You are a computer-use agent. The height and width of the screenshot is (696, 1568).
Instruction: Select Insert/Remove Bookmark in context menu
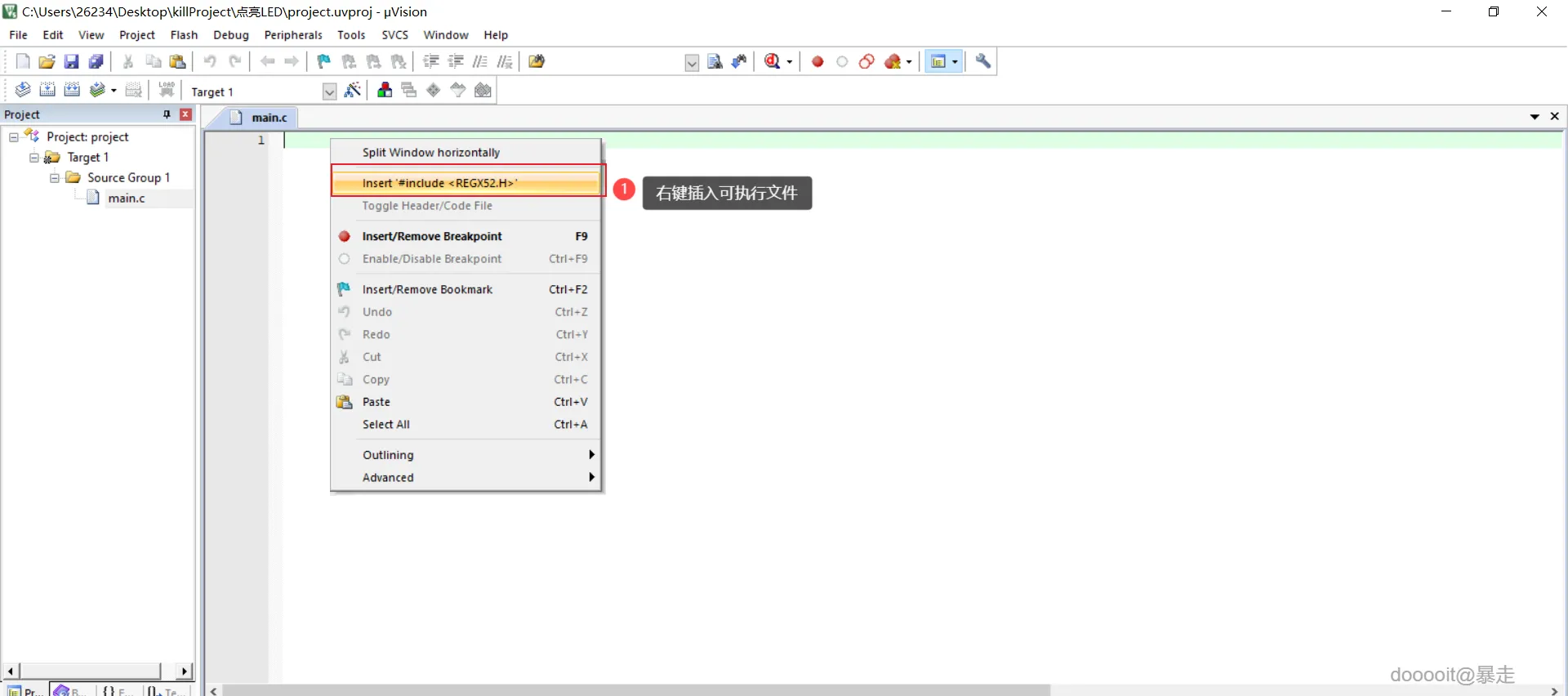(x=465, y=289)
